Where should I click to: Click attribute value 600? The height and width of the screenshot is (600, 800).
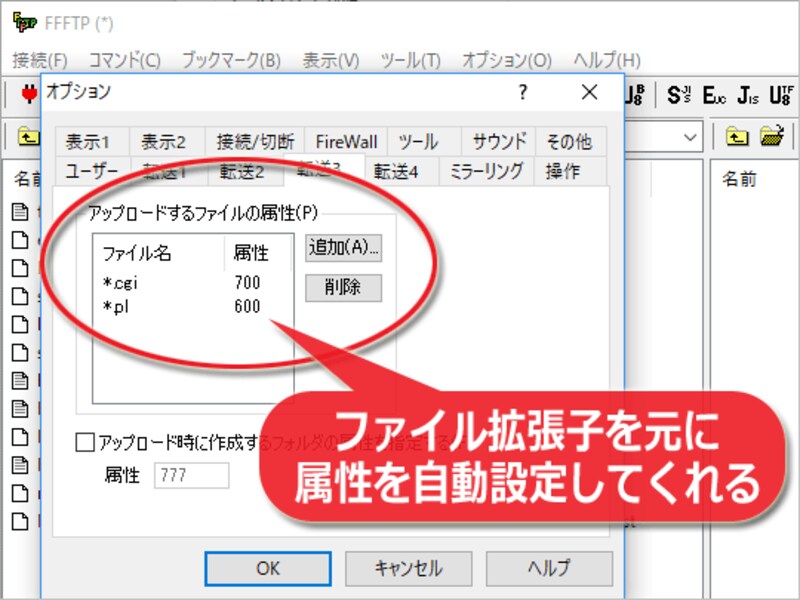(x=247, y=306)
